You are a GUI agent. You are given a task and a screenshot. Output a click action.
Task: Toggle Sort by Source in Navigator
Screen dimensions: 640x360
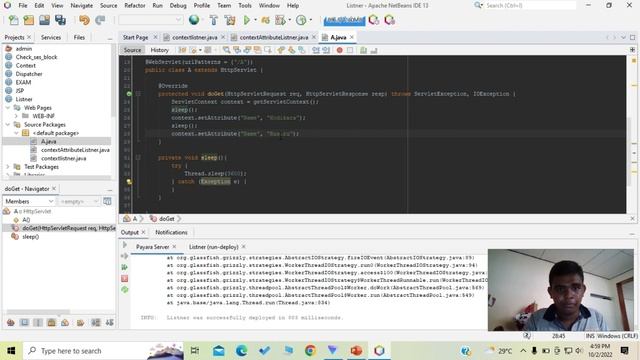(x=109, y=323)
